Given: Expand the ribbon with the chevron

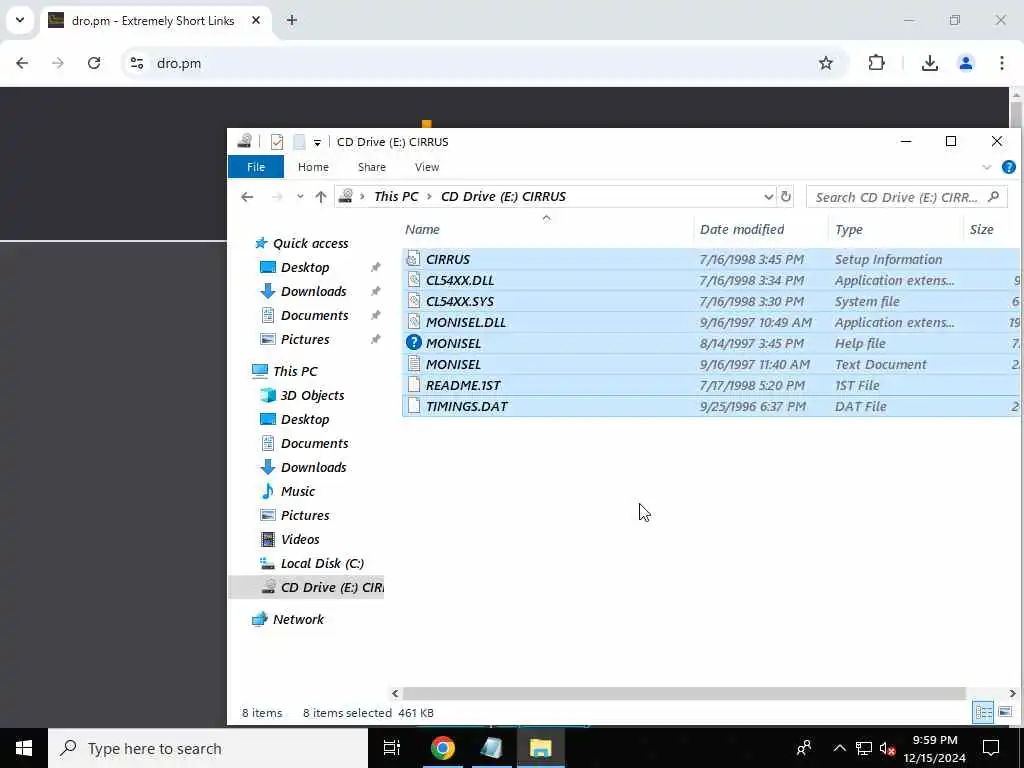Looking at the screenshot, I should tap(987, 167).
